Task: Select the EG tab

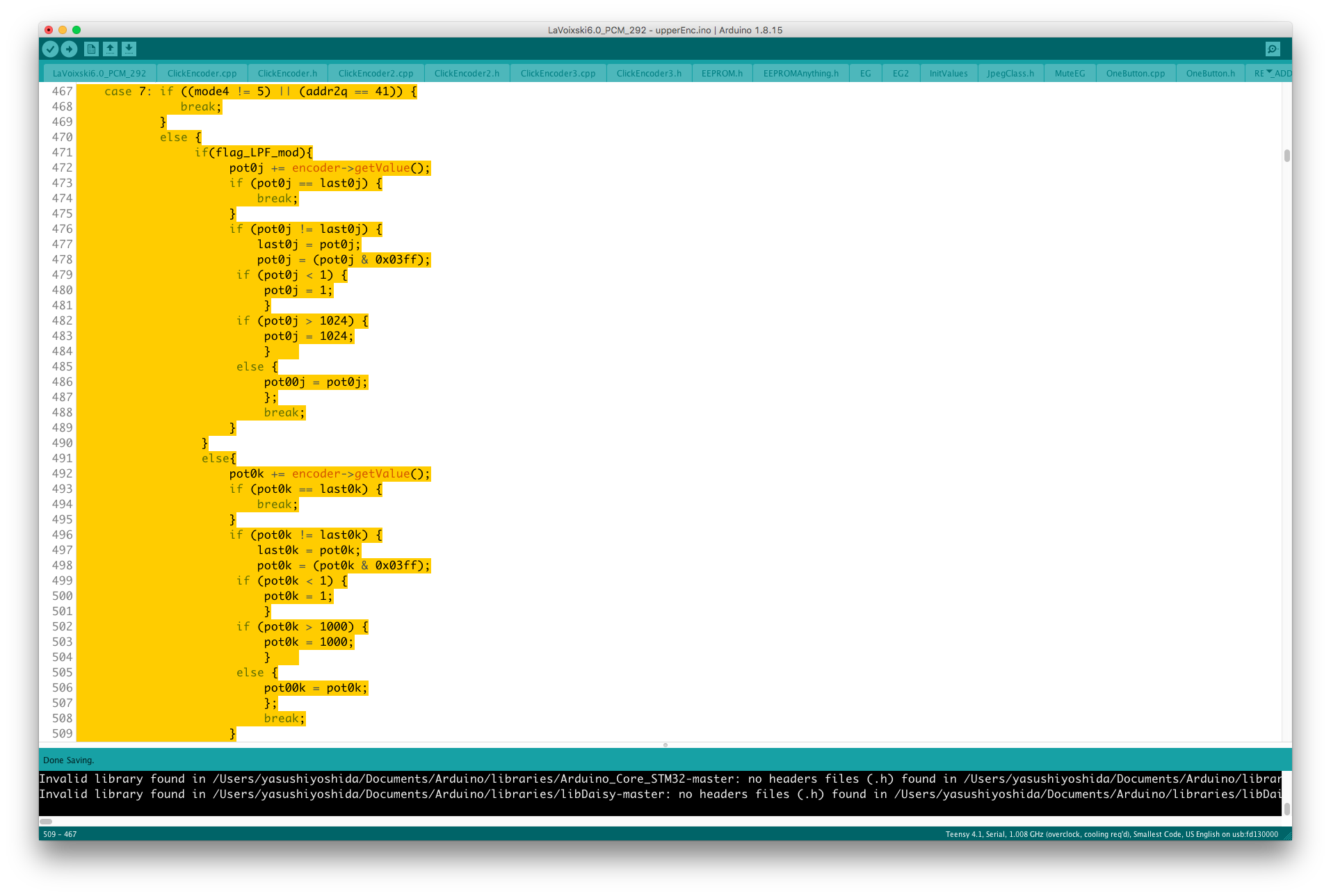Action: coord(865,73)
